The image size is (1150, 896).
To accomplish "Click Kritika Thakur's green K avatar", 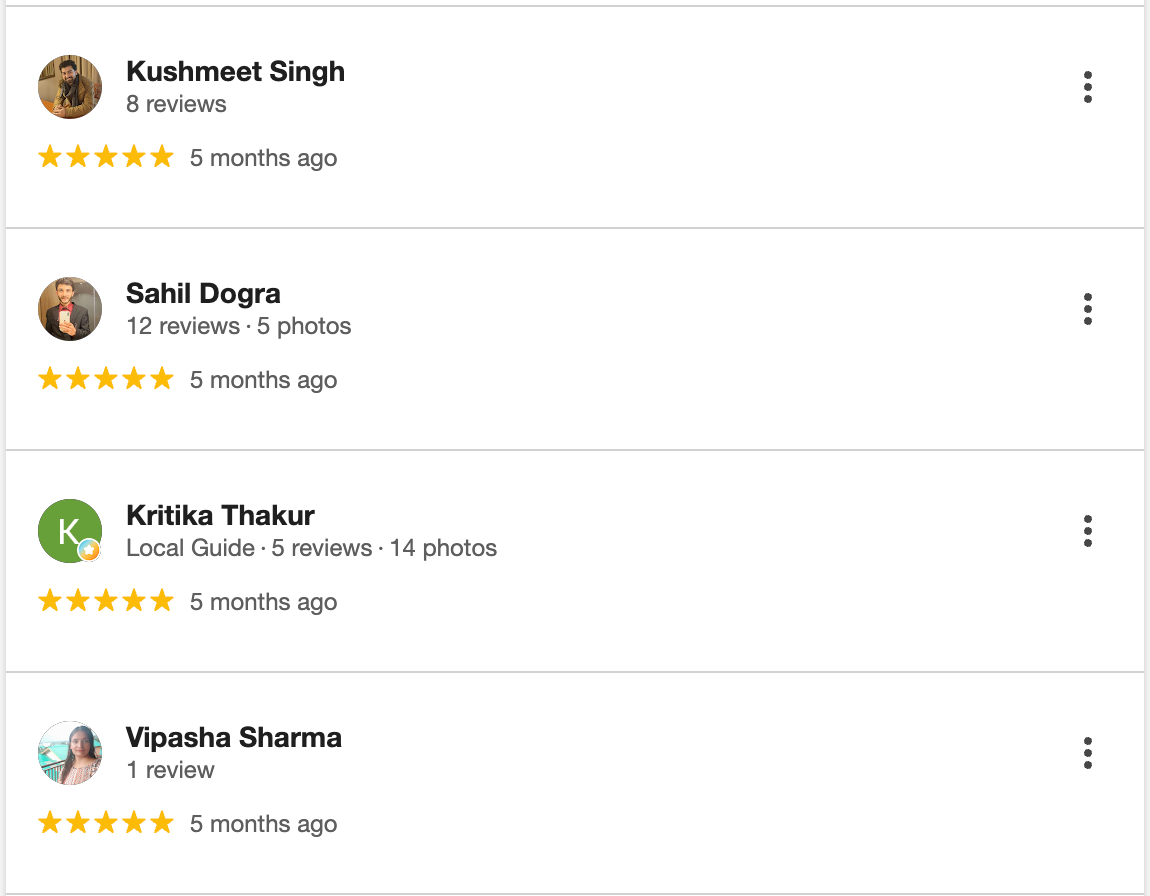I will click(x=66, y=527).
